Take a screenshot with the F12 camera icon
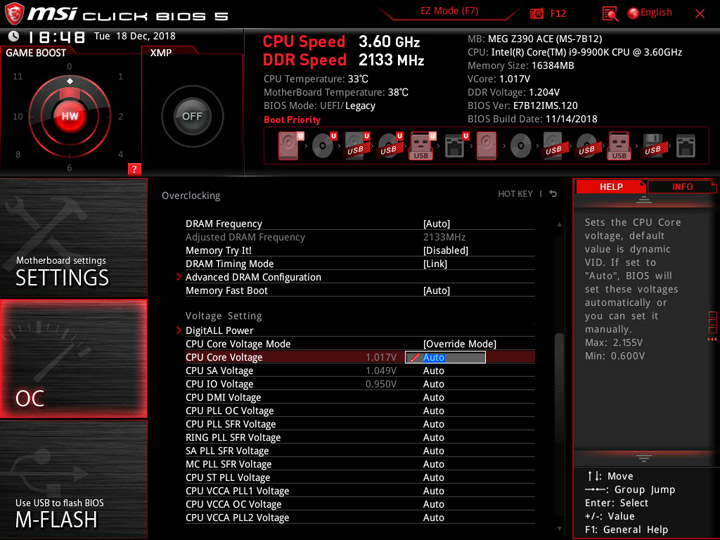 537,13
